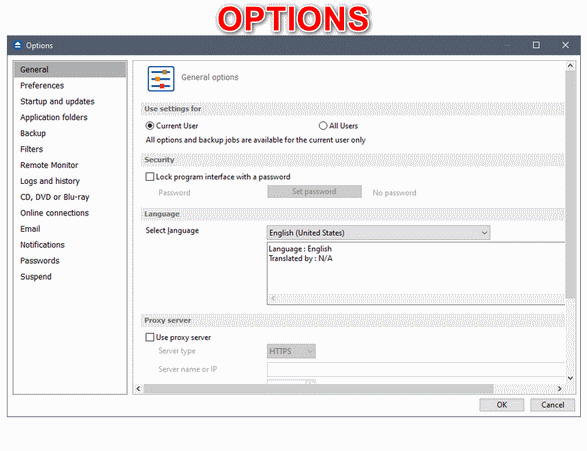Click the General options sliders icon
587x451 pixels.
click(161, 79)
